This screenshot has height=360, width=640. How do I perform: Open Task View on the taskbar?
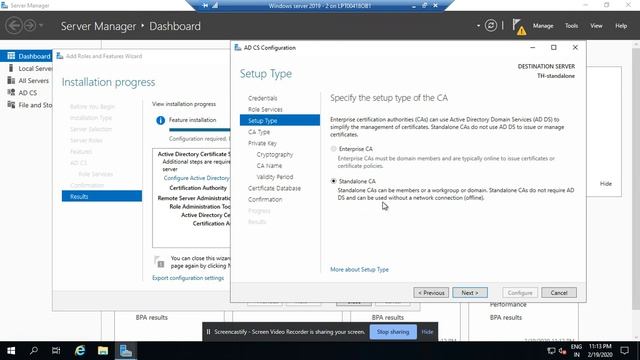point(56,351)
